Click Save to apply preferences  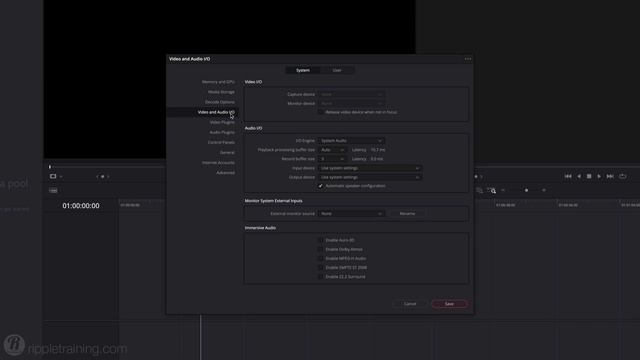click(x=449, y=304)
